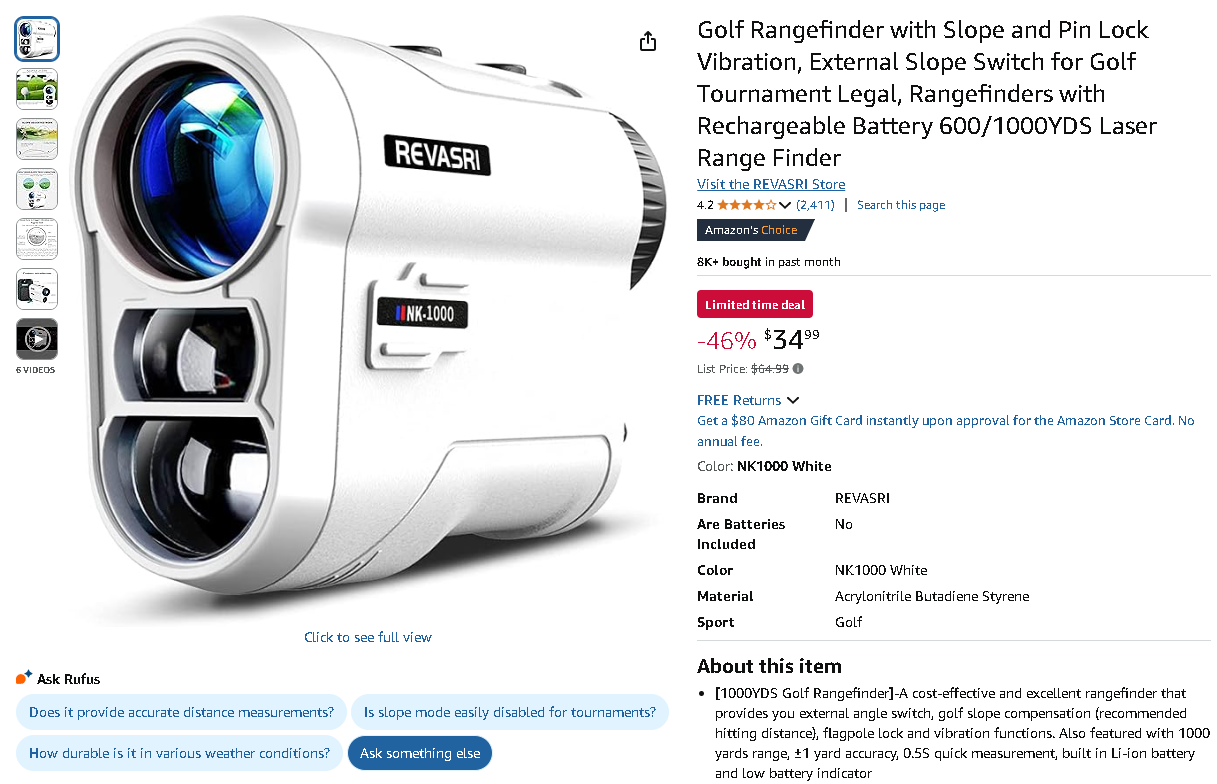Image resolution: width=1217 pixels, height=784 pixels.
Task: Open the REVASRI Store link
Action: (770, 184)
